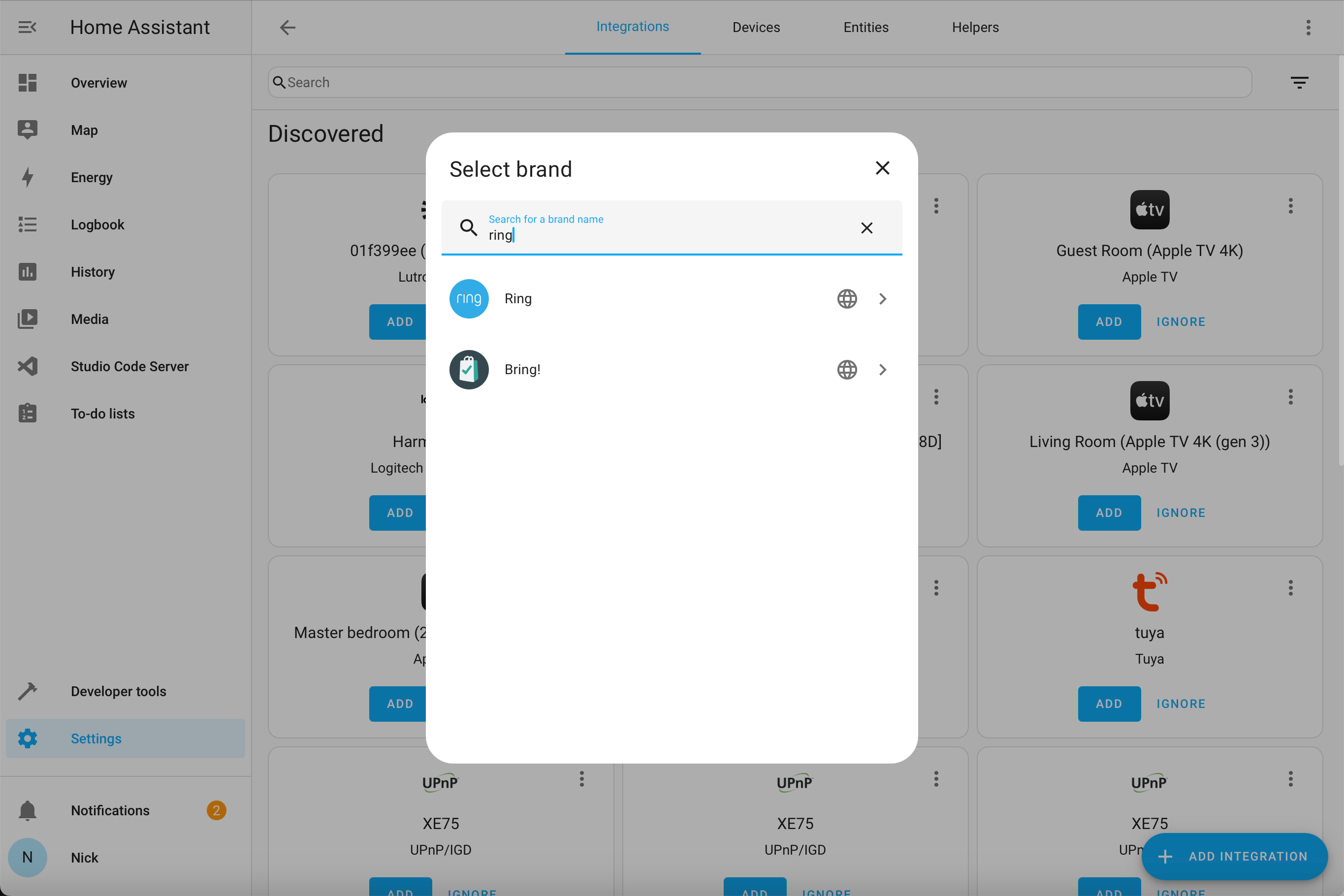The image size is (1344, 896).
Task: Switch to the Integrations tab
Action: pos(633,27)
